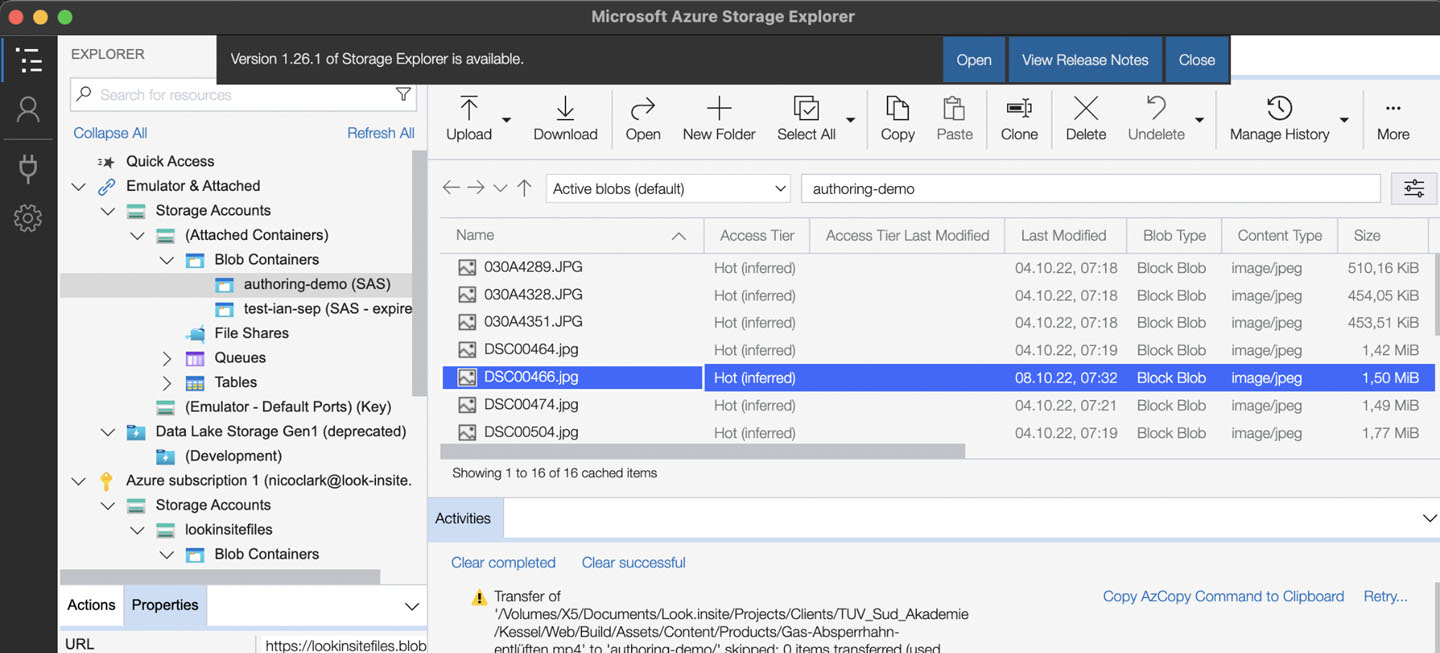Show recent locations with the down chevron
Screen dimensions: 1440x653
tap(500, 188)
